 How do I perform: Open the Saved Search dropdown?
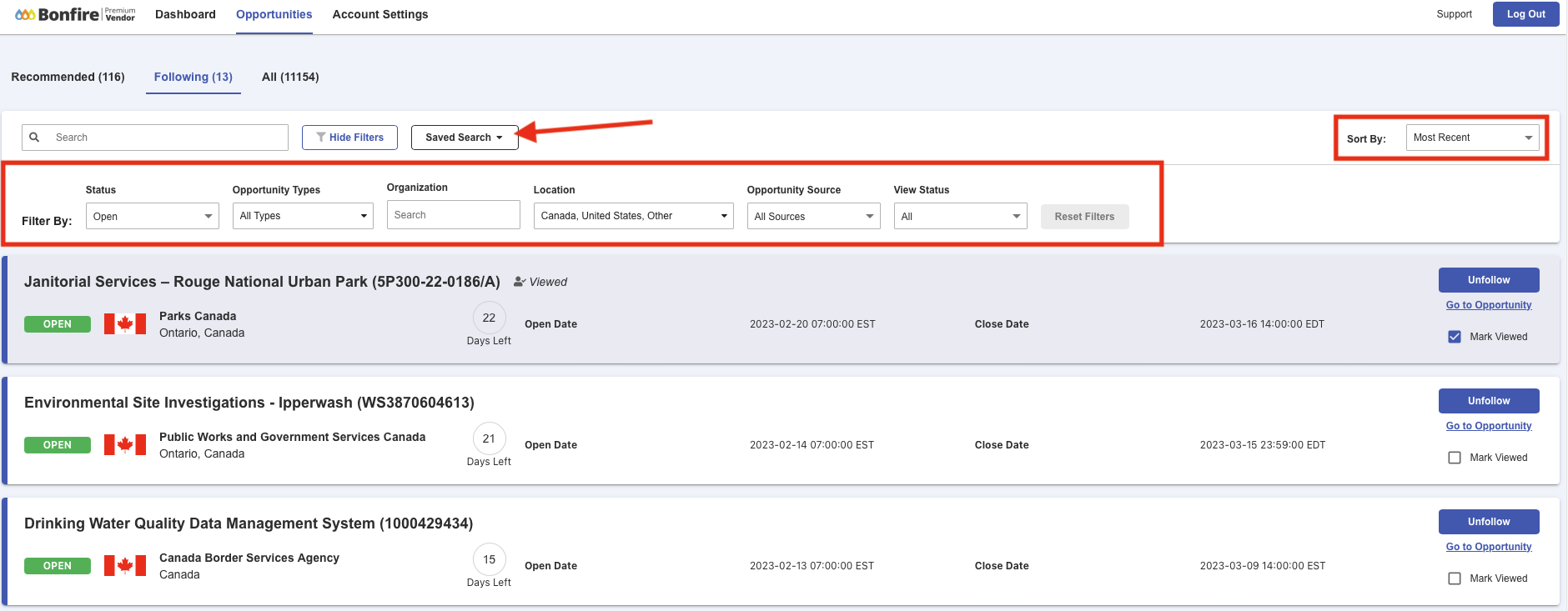point(465,138)
